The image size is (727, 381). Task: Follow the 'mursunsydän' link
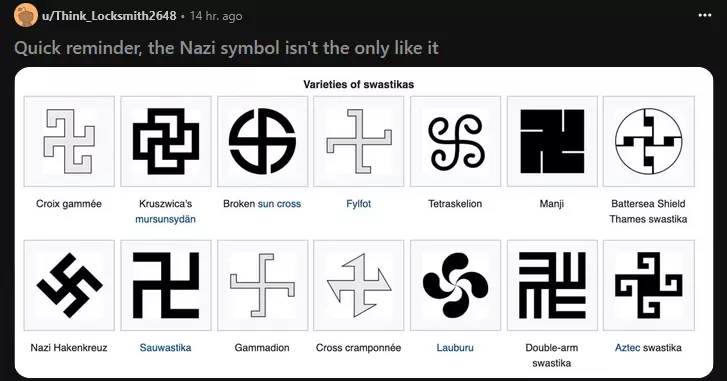166,219
